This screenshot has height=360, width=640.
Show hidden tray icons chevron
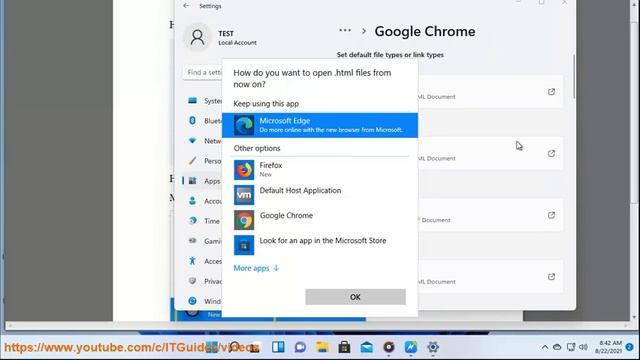pyautogui.click(x=545, y=347)
